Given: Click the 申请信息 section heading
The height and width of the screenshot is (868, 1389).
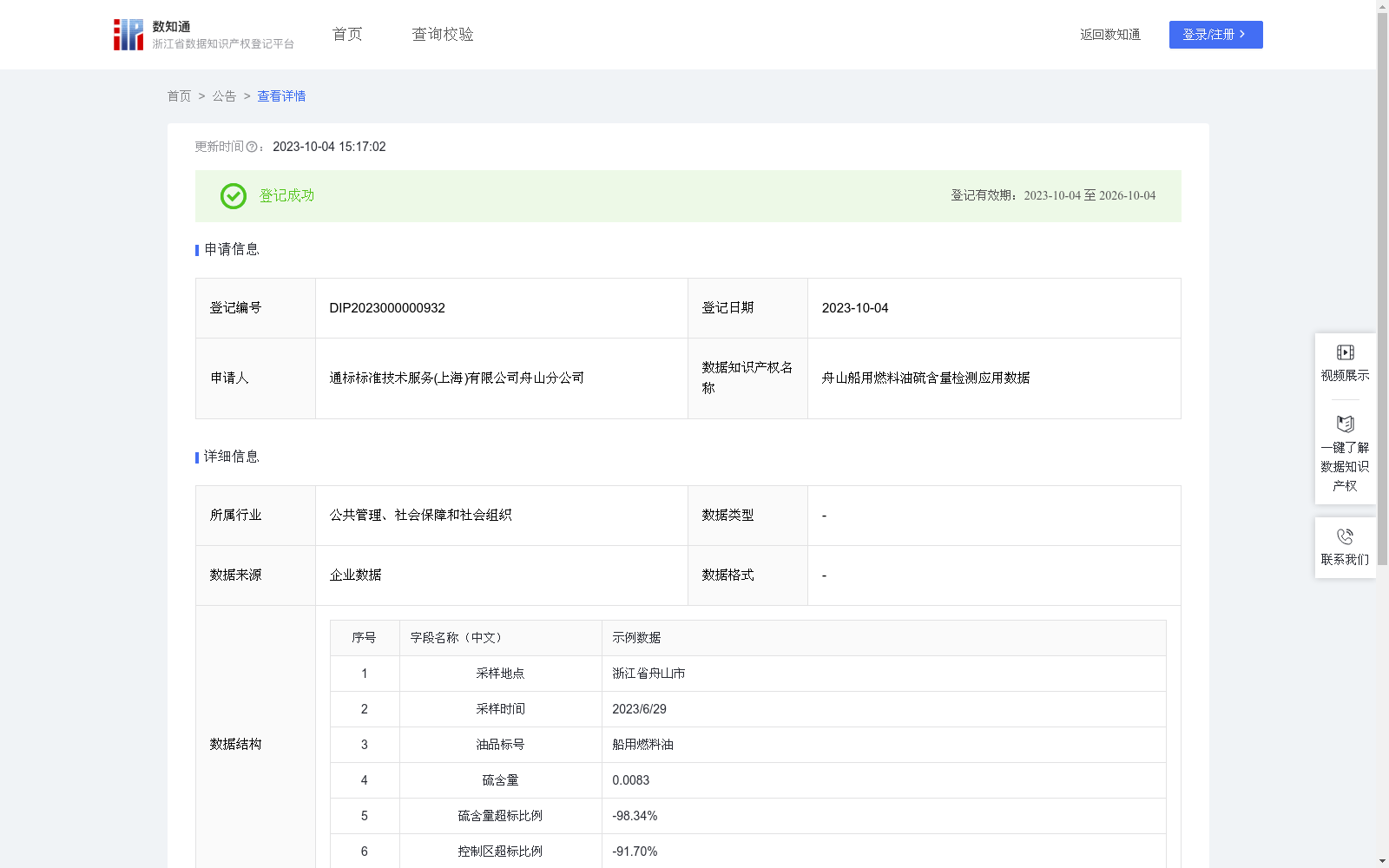Looking at the screenshot, I should [x=232, y=250].
